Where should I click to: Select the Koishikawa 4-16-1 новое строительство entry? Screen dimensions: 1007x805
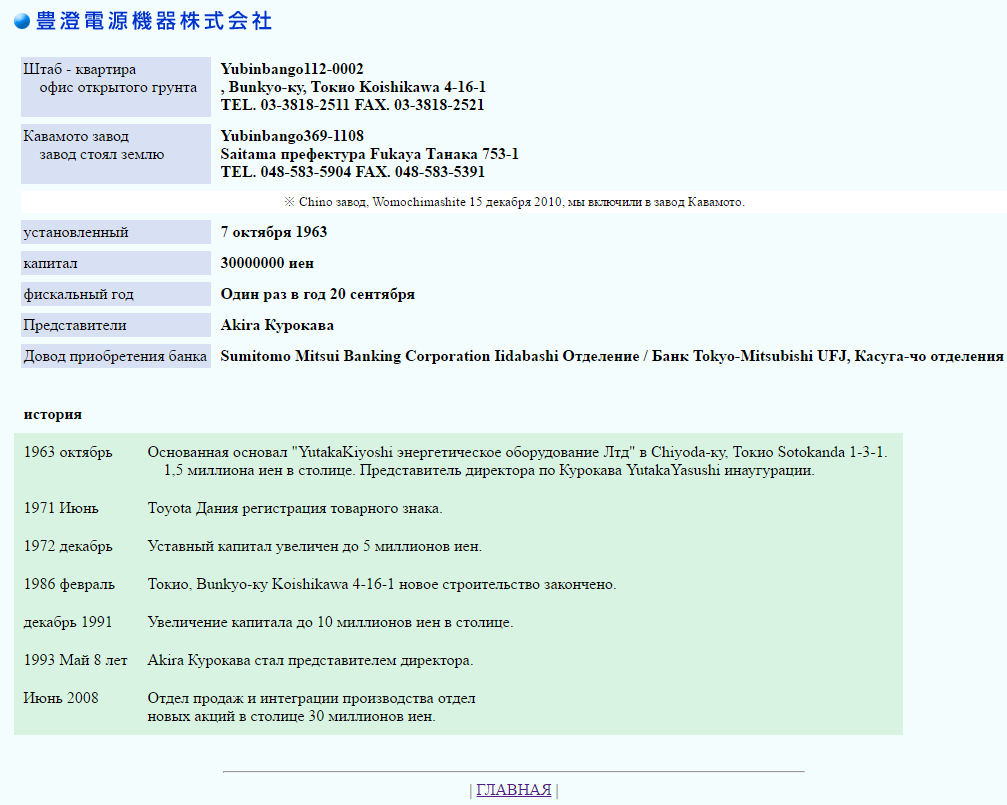(x=381, y=584)
